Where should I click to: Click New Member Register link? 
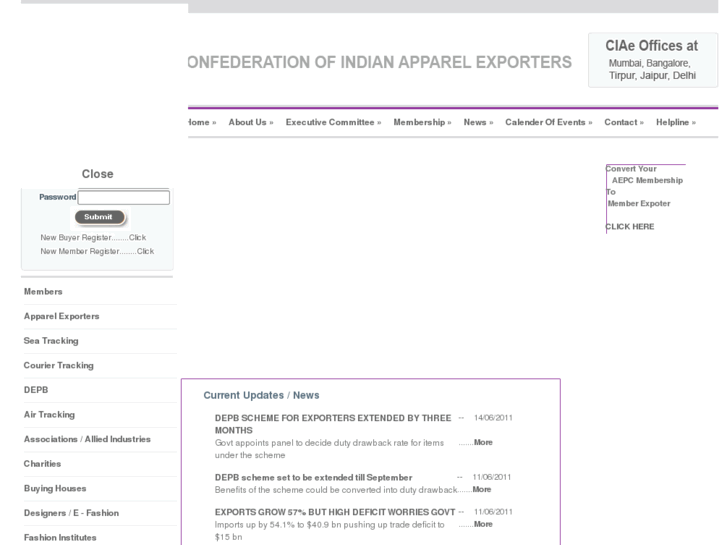click(x=97, y=251)
